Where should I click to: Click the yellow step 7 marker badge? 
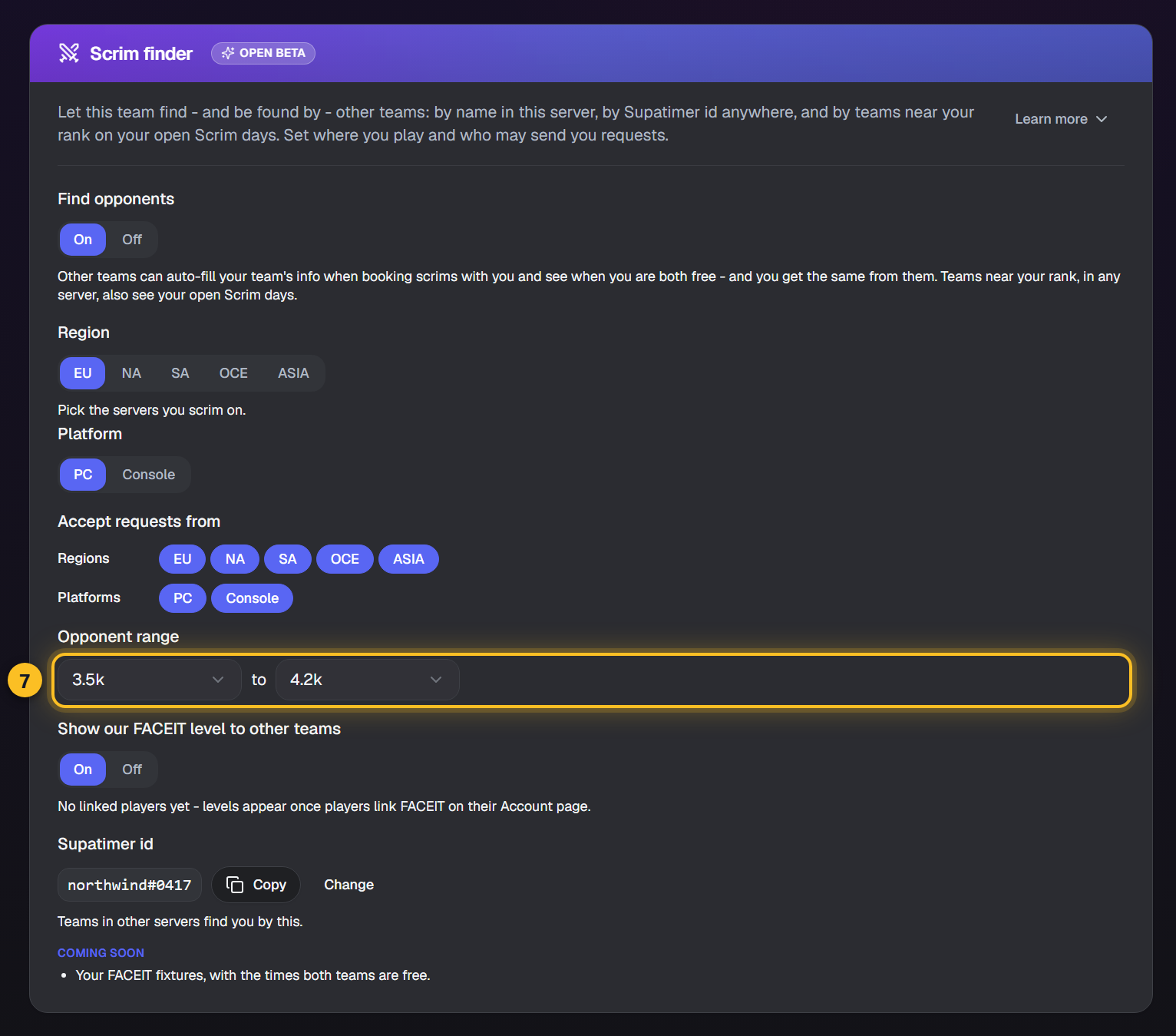25,680
